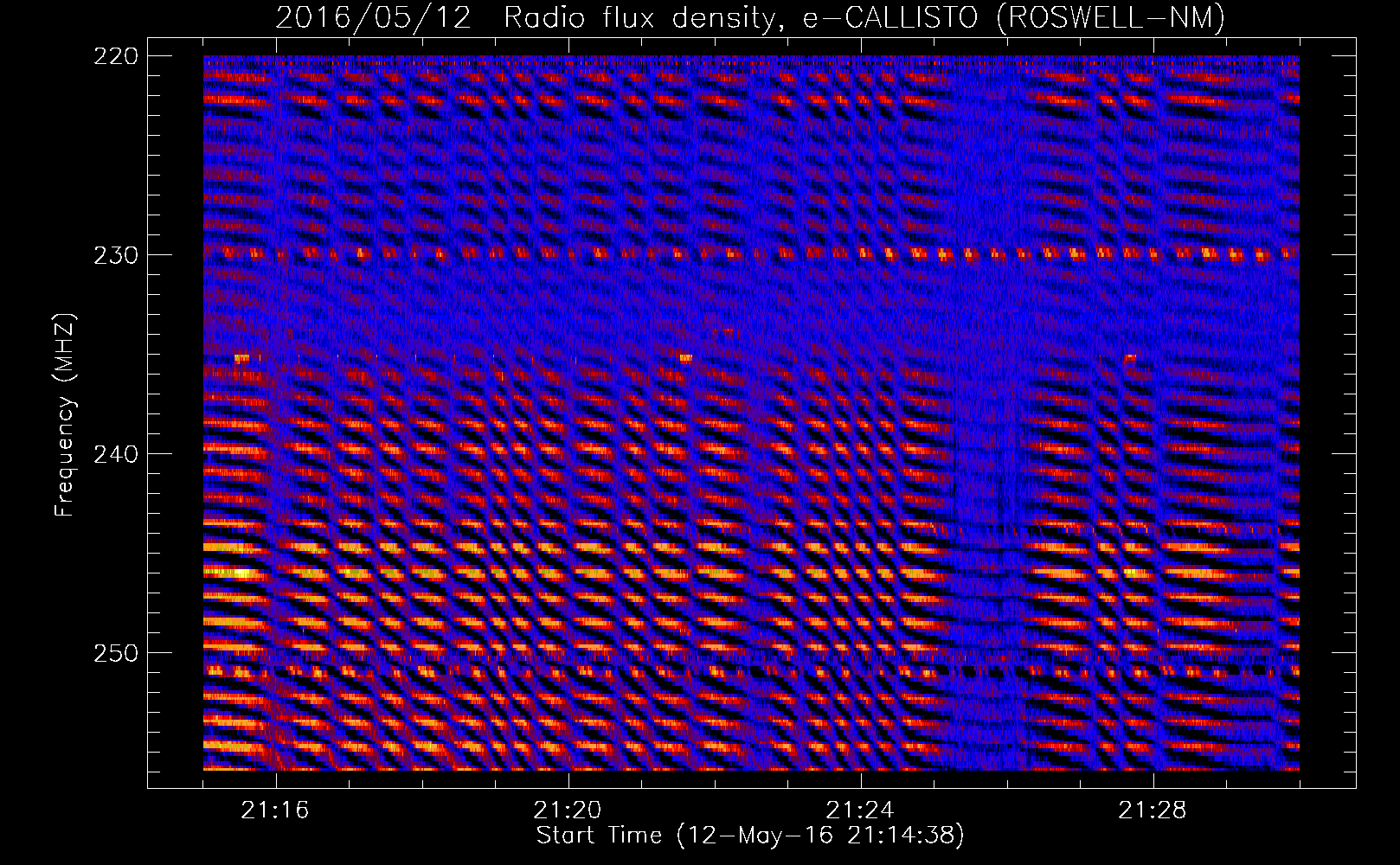Click the 21:24 time tick label

[x=860, y=811]
